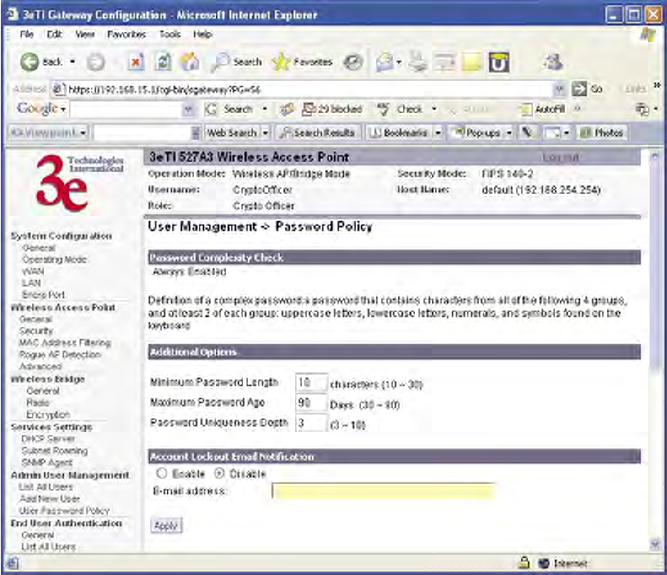Screen dimensions: 667x575
Task: Open Operating Mode under System Configuration
Action: click(x=54, y=259)
